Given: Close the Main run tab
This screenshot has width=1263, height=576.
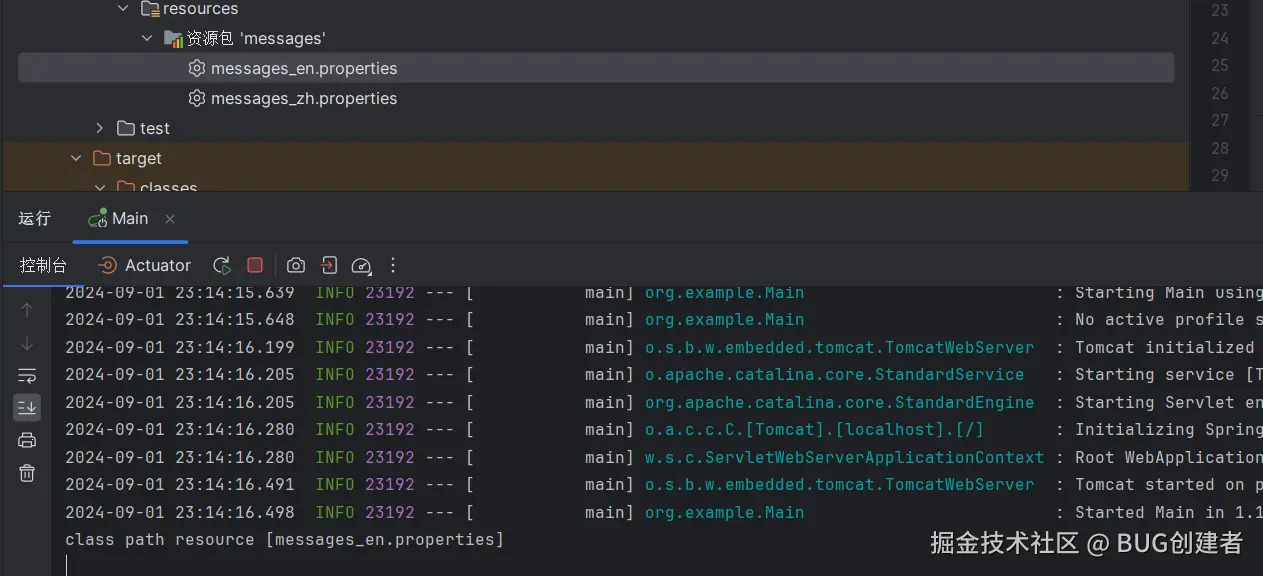Looking at the screenshot, I should point(170,219).
